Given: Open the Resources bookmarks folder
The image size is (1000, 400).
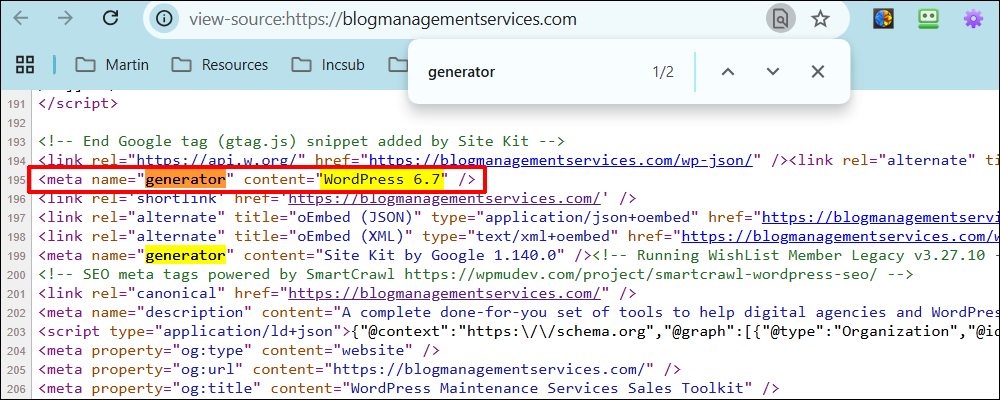Looking at the screenshot, I should [x=219, y=64].
